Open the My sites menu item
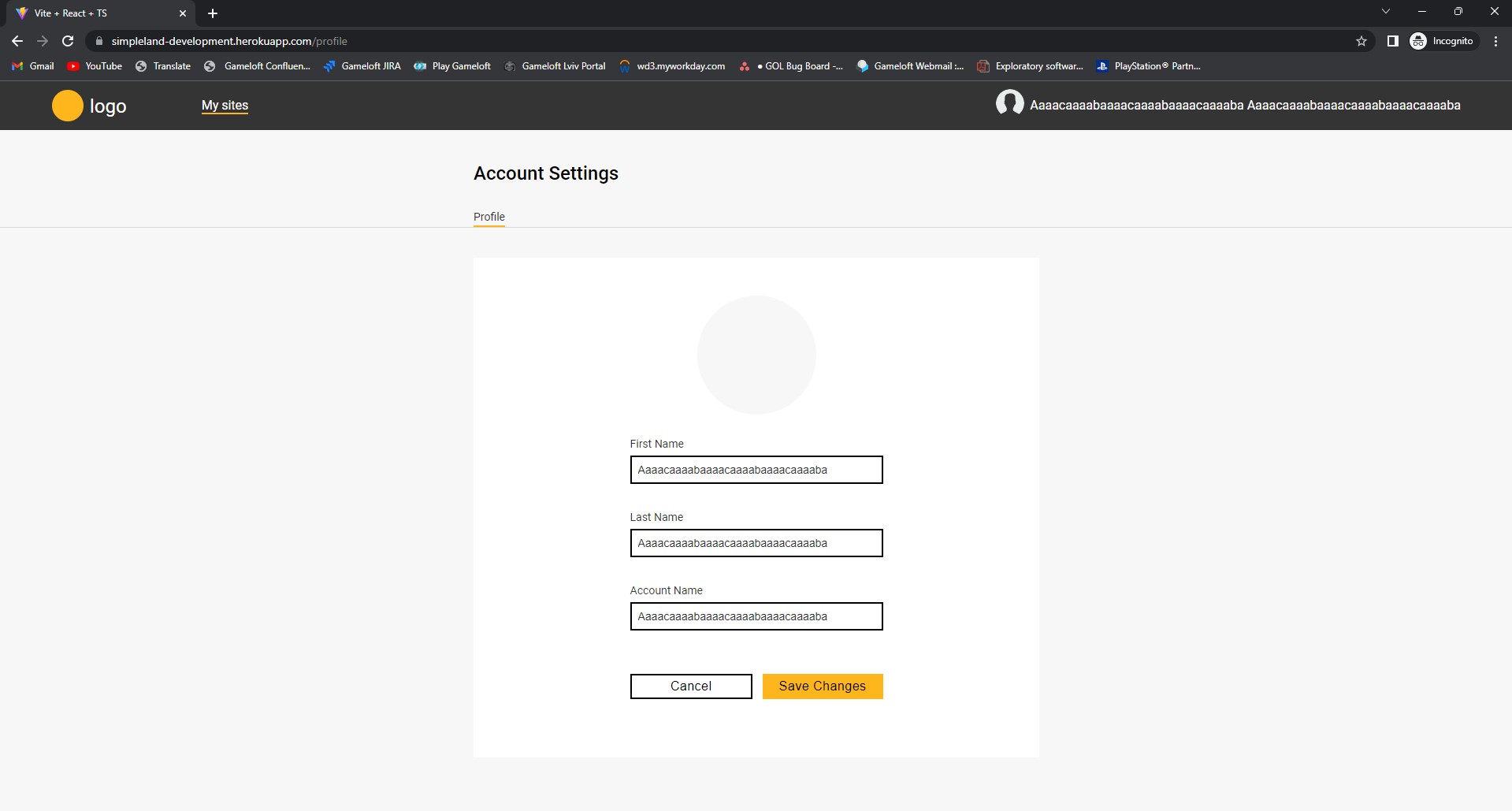This screenshot has width=1512, height=811. [225, 105]
